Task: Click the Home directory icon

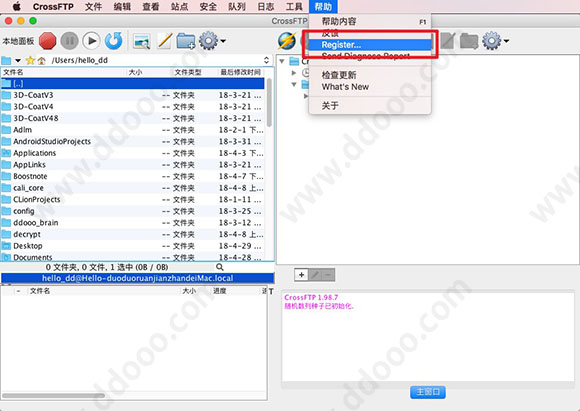Action: [41, 60]
